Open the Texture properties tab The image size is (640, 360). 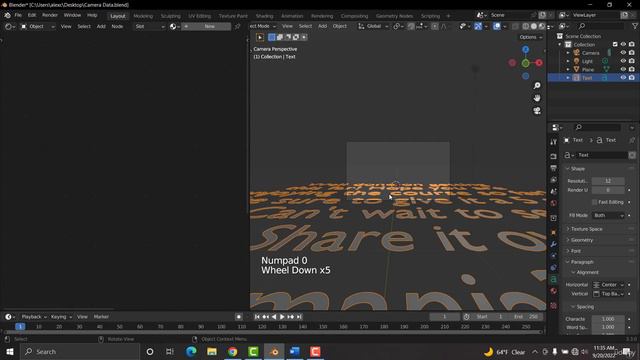click(553, 305)
